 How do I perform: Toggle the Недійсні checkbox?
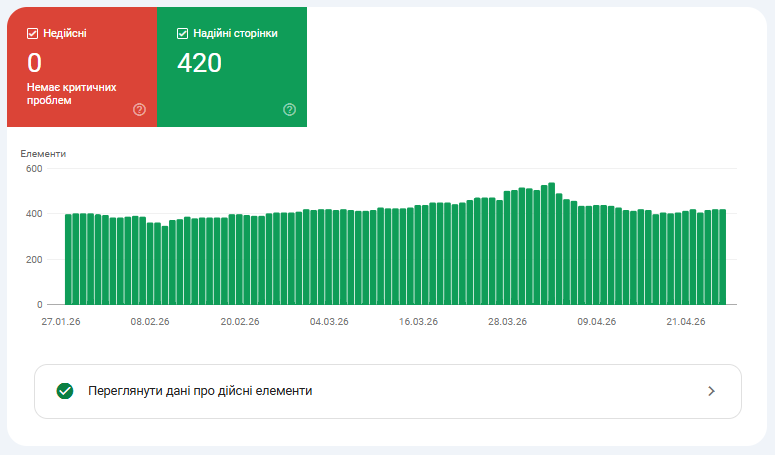[x=33, y=33]
